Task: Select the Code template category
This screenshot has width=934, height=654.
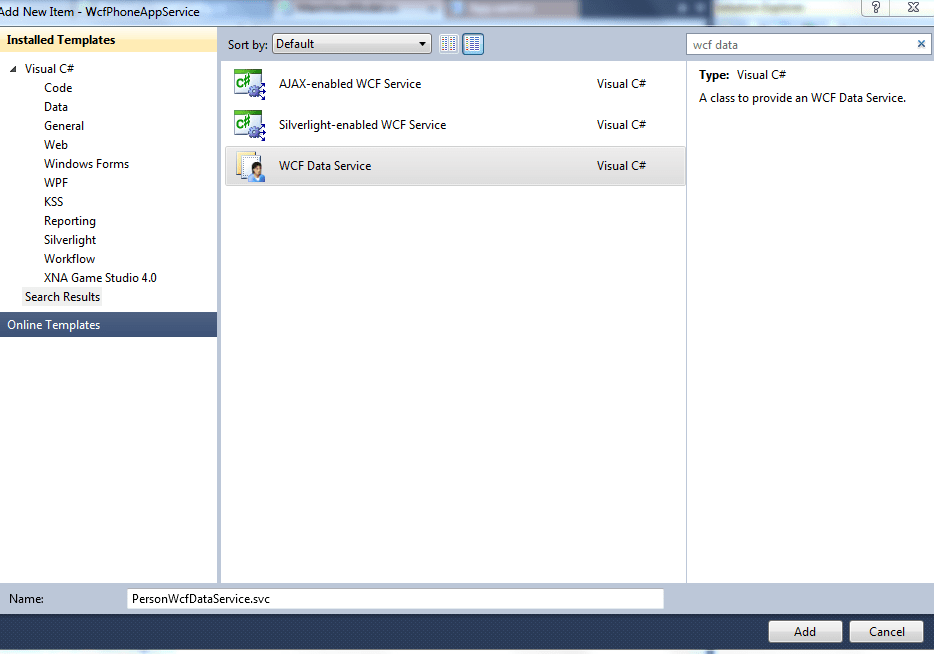Action: pyautogui.click(x=58, y=88)
